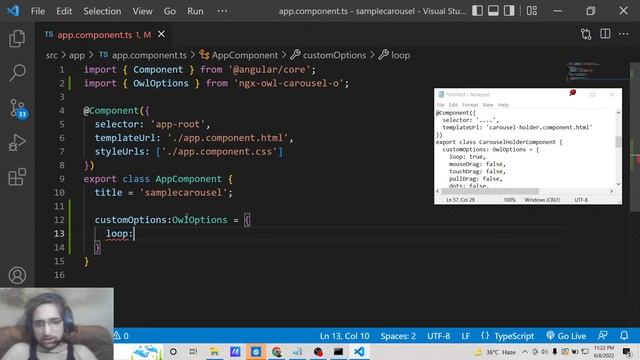Screen dimensions: 640x360
Task: Open the Go menu
Action: pyautogui.click(x=170, y=11)
